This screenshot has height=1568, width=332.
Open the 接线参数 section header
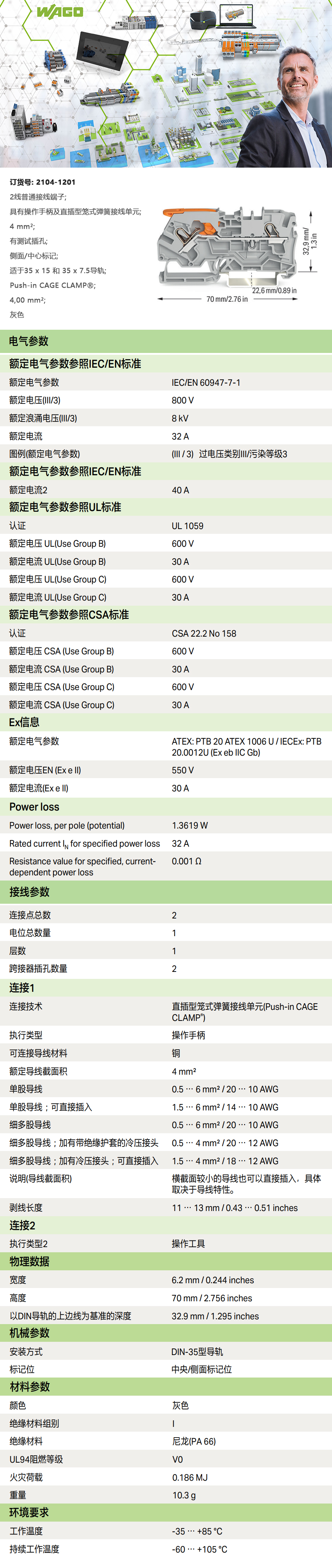point(29,892)
